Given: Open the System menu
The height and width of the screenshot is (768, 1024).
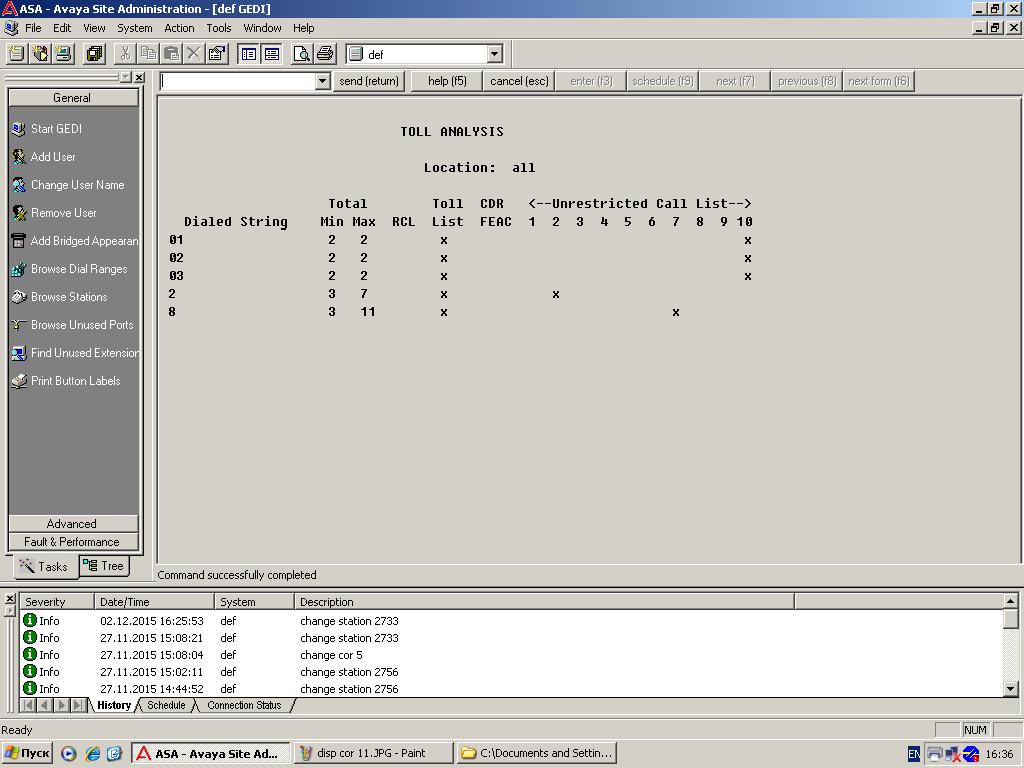Looking at the screenshot, I should click(x=135, y=28).
